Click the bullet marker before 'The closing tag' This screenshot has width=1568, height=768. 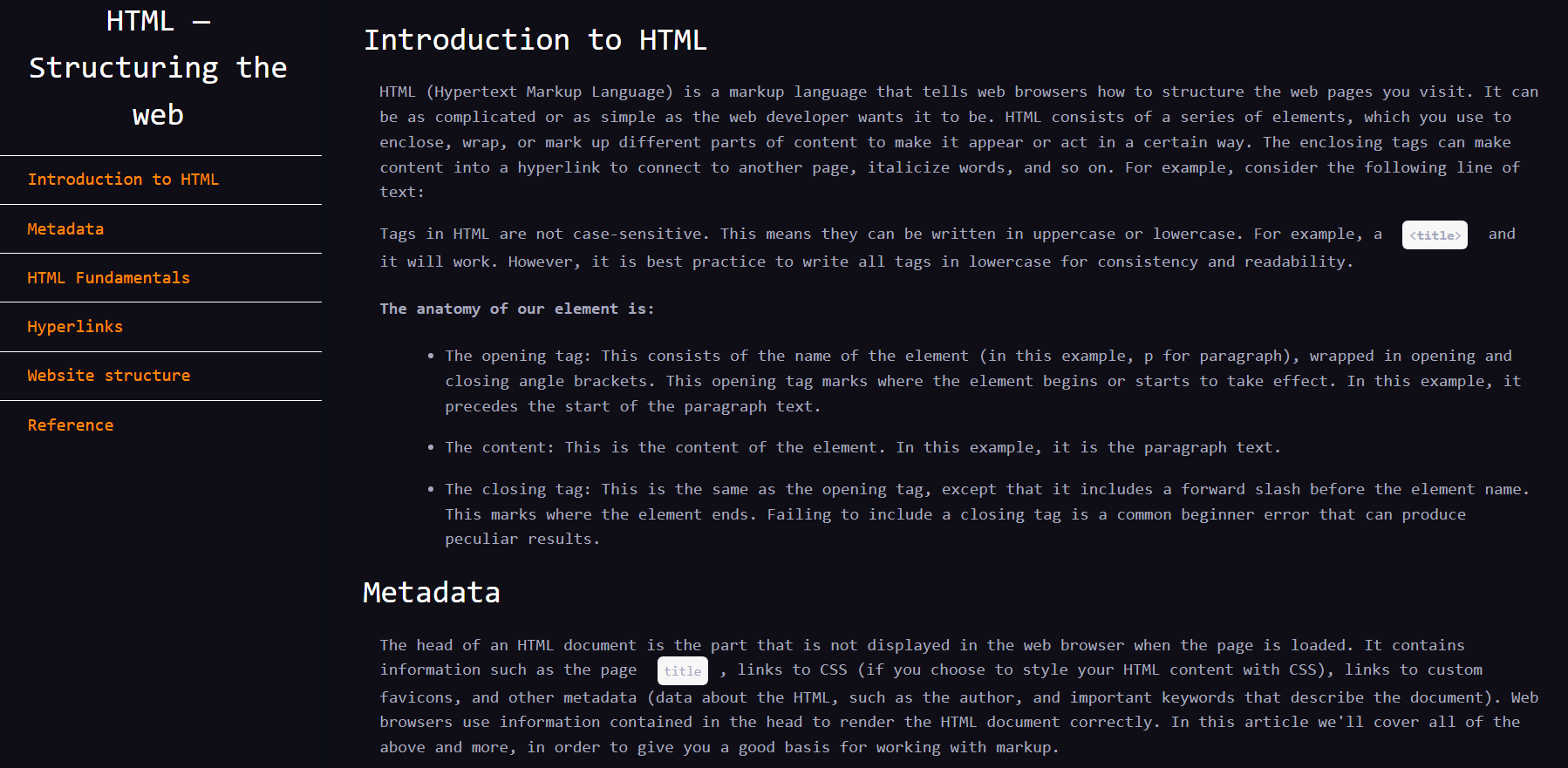point(431,490)
